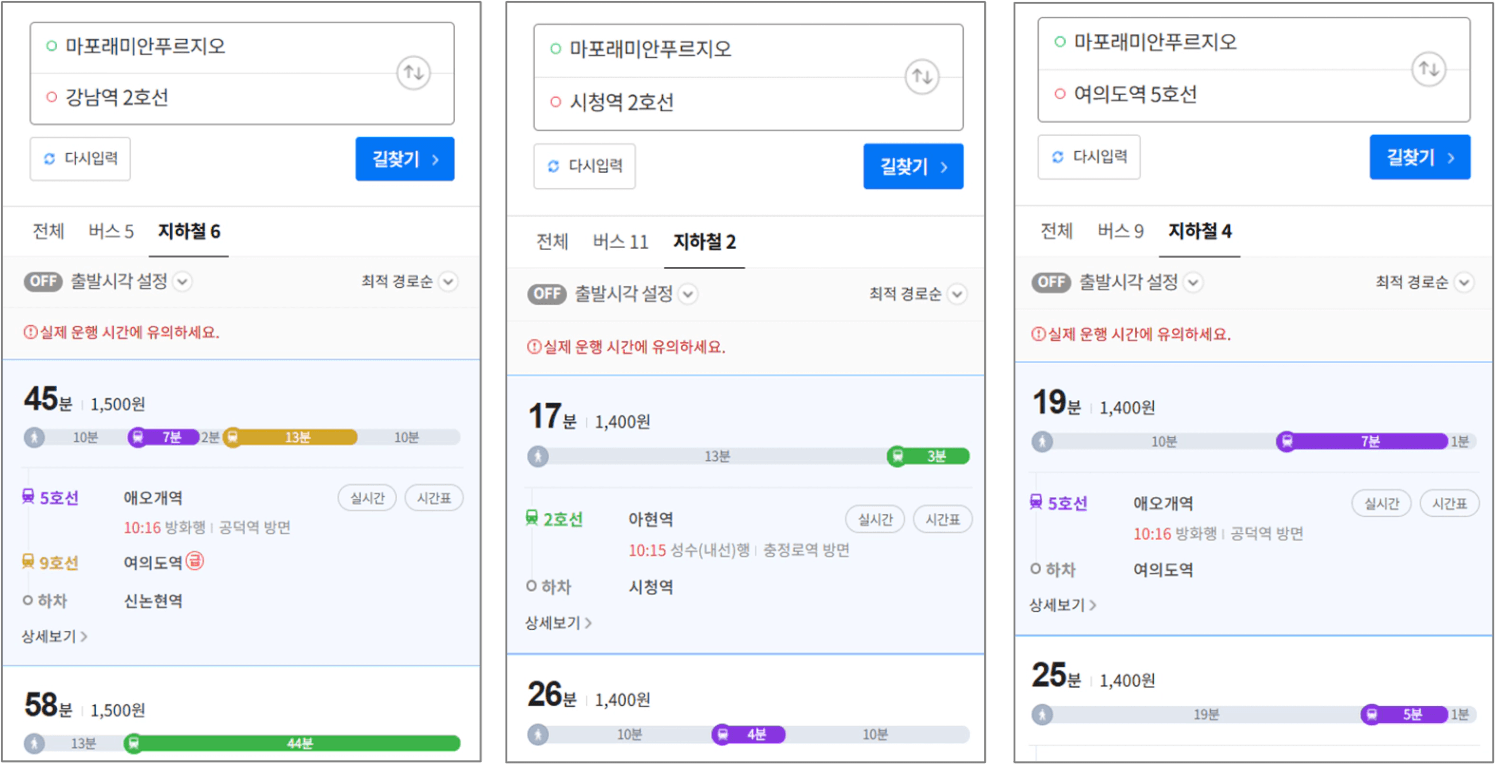Click 5호선 subway icon in 19분 route

pyautogui.click(x=1036, y=503)
